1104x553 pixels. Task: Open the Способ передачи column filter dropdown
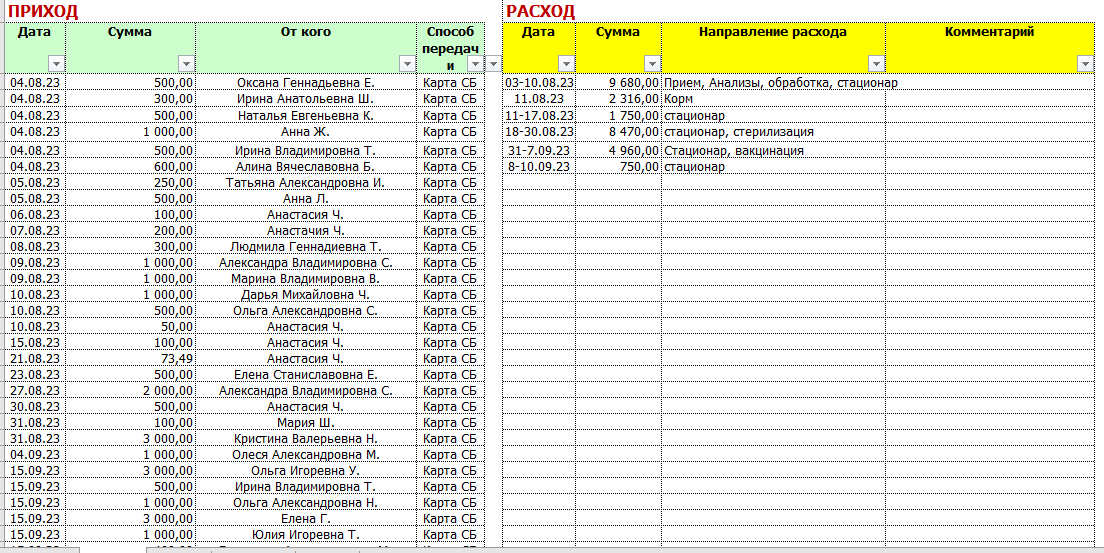coord(476,63)
